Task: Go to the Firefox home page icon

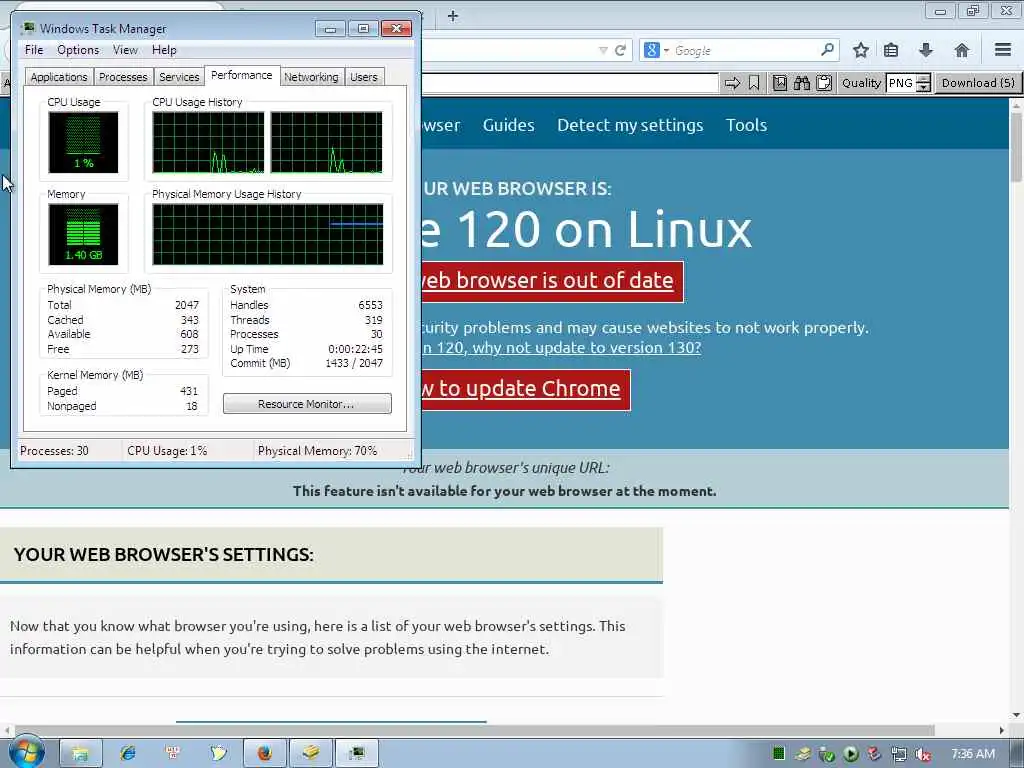Action: pos(961,50)
